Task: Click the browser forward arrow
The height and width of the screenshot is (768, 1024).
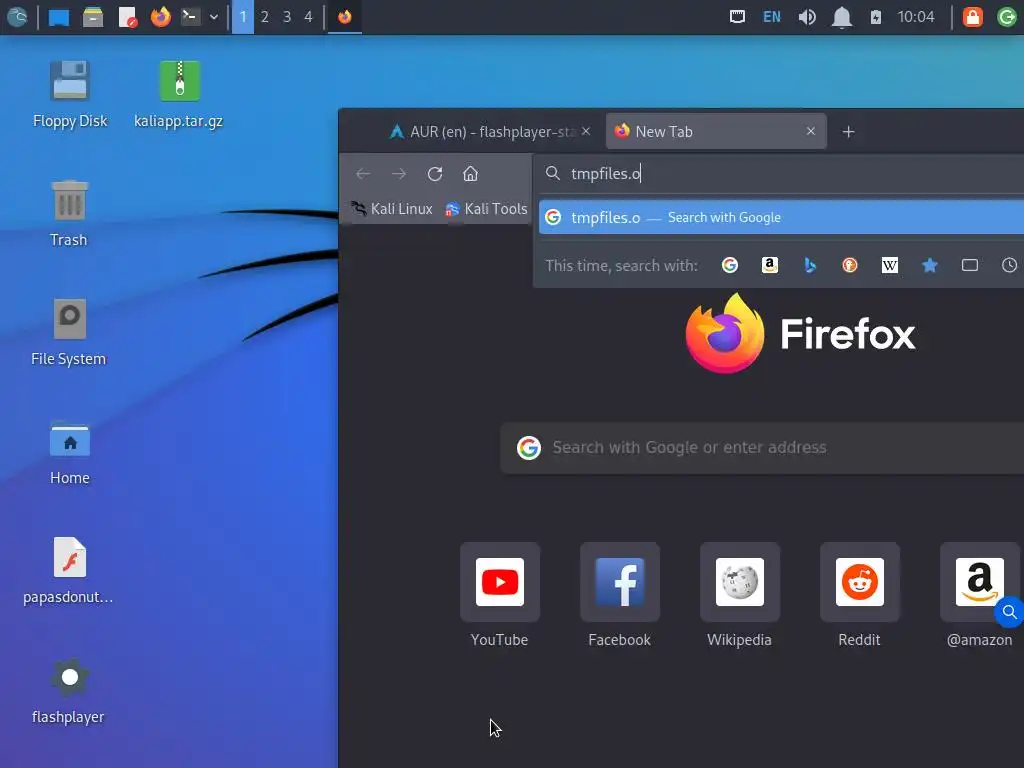Action: (x=399, y=174)
